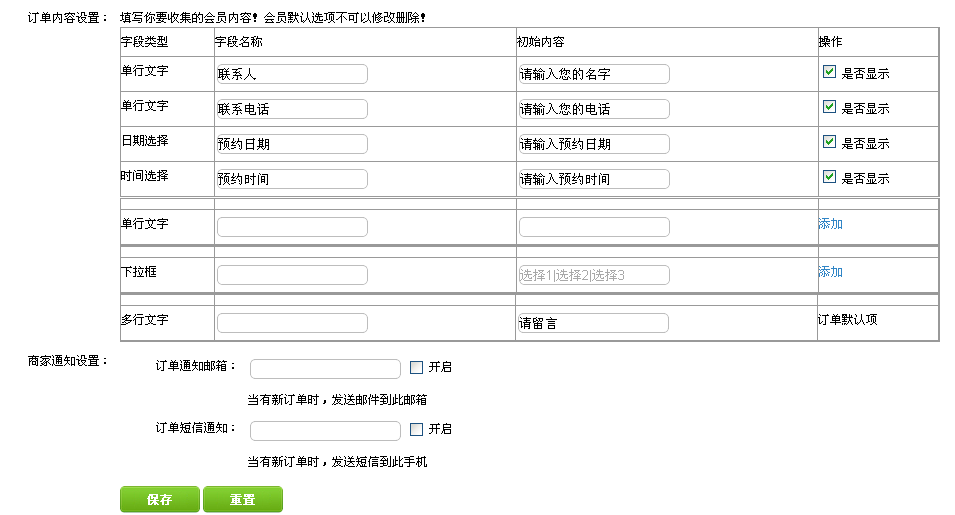Toggle display checkbox for 联系电话 row
The width and height of the screenshot is (955, 515).
pos(829,107)
